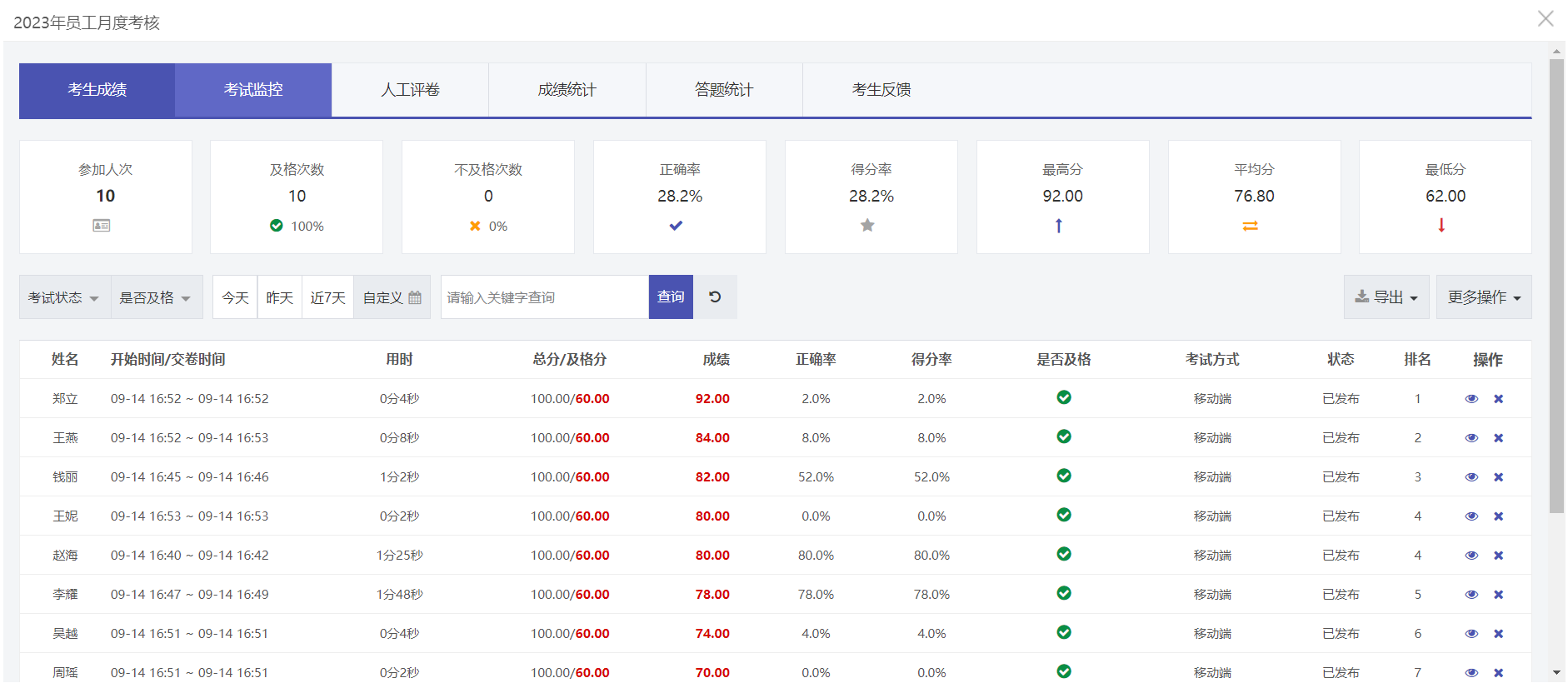Open the 是否及格 filter dropdown

pos(156,297)
